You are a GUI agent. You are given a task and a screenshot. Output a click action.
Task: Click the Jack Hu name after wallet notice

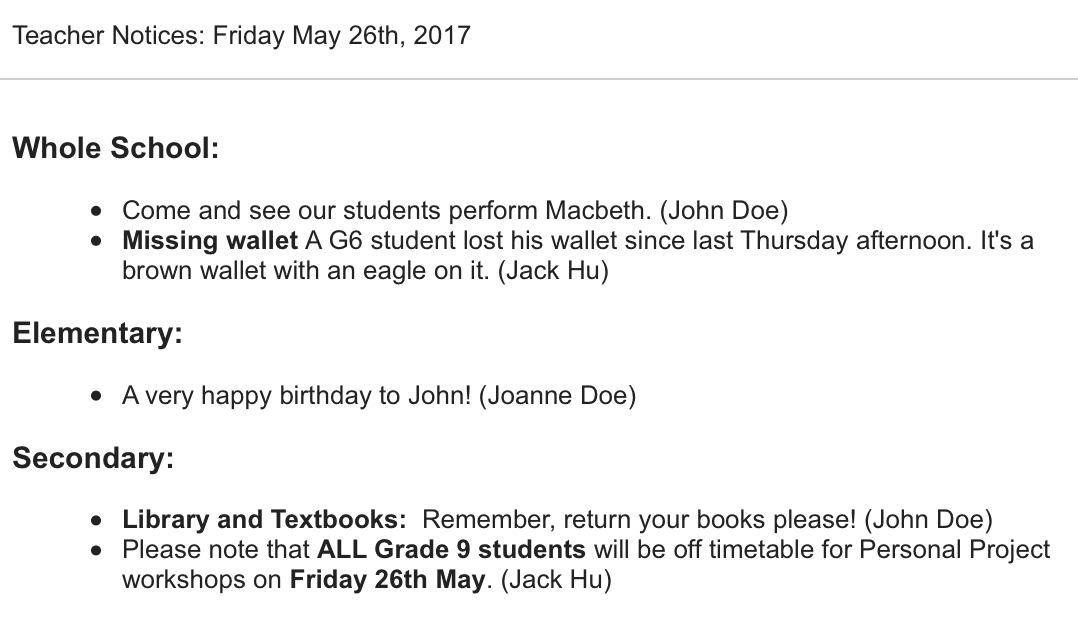point(553,271)
